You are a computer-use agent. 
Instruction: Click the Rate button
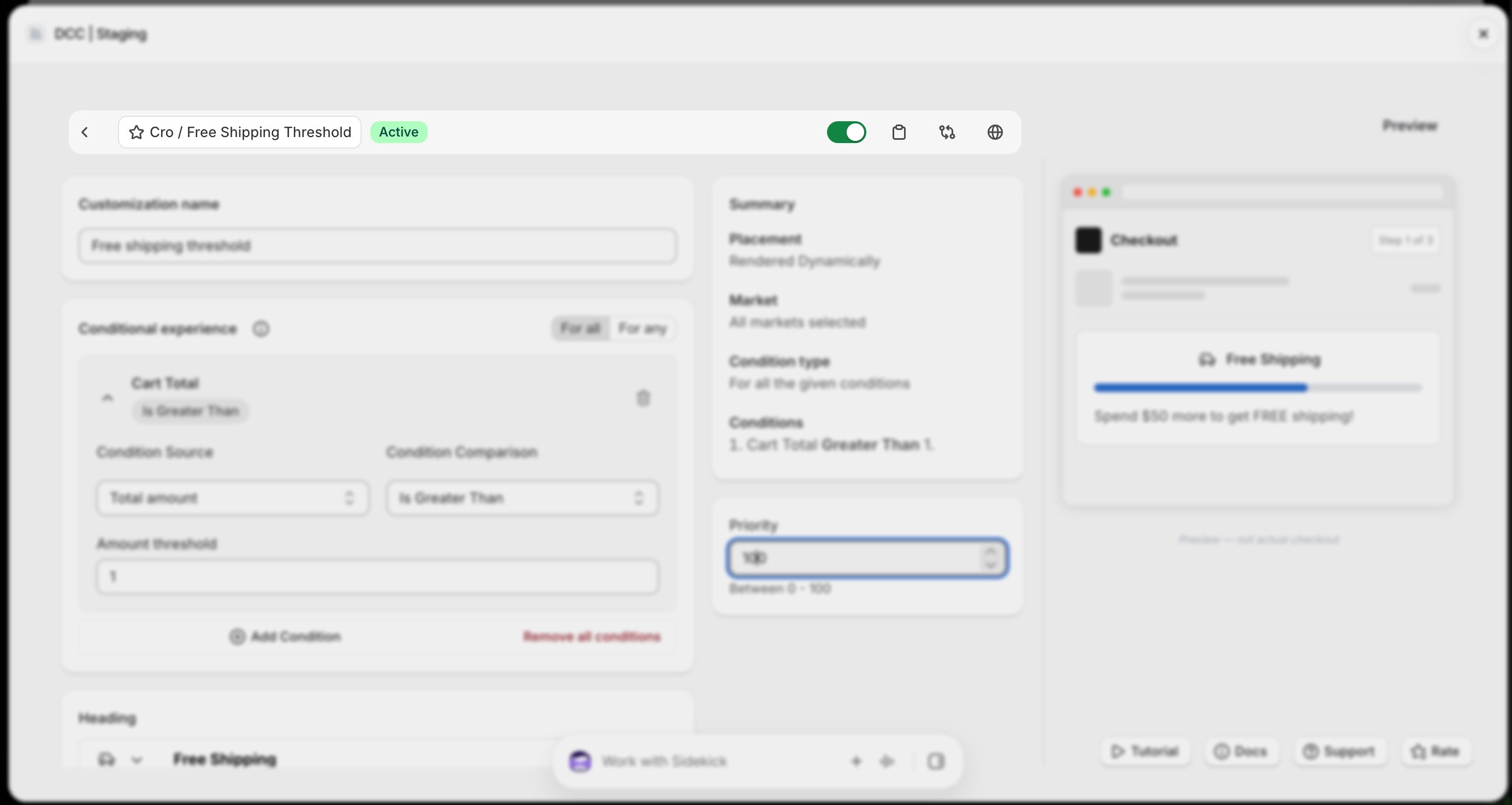click(1436, 751)
